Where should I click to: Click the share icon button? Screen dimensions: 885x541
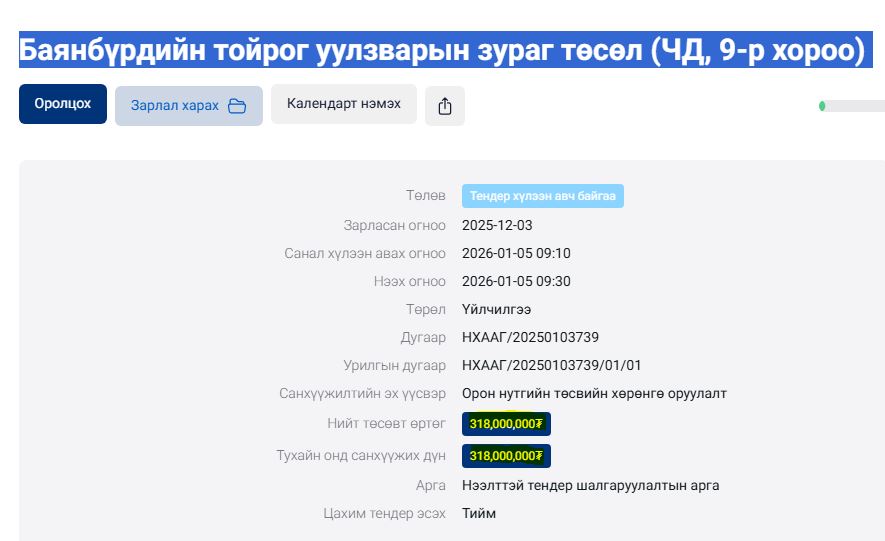(x=445, y=106)
